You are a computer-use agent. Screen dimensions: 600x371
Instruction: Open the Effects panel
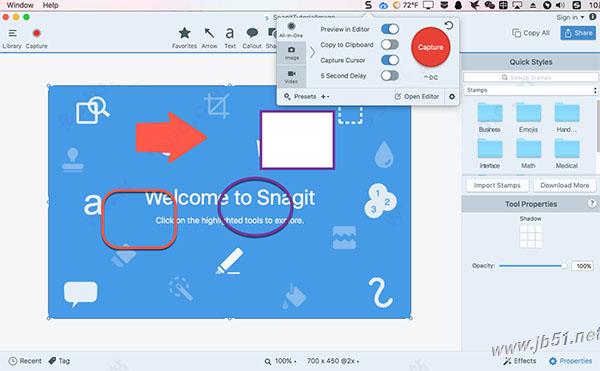click(x=520, y=361)
